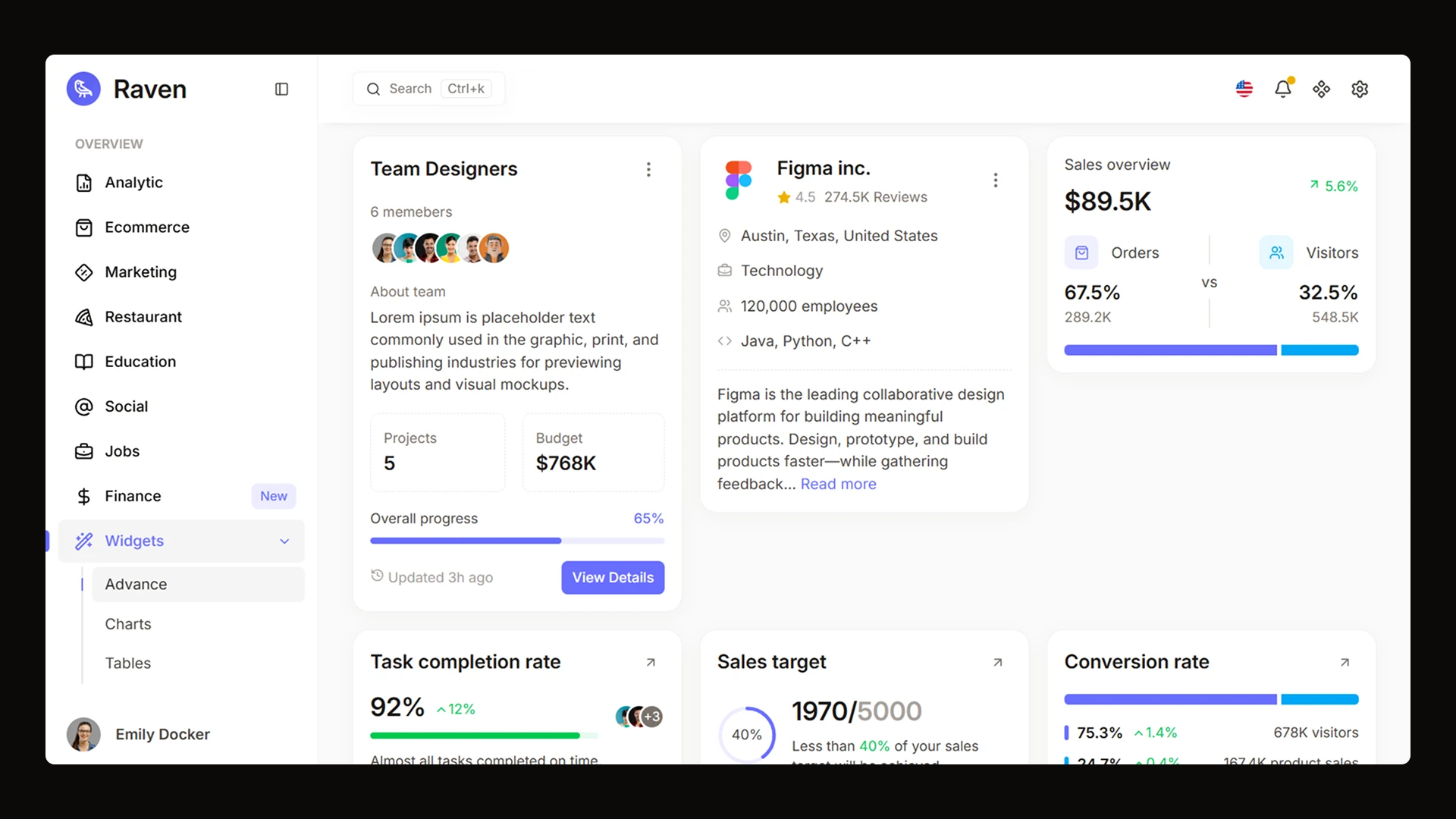Click the $89.5K sales value
This screenshot has width=1456, height=819.
click(1107, 201)
